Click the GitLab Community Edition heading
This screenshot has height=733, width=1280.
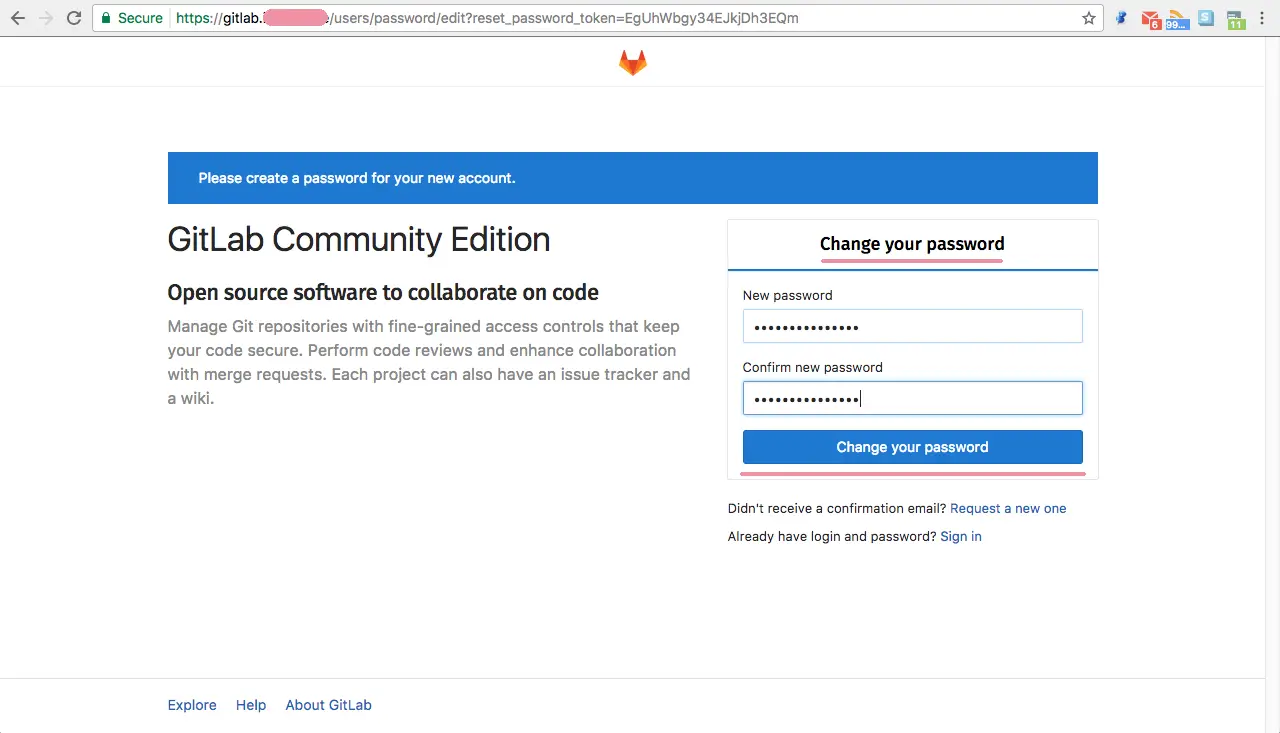pyautogui.click(x=359, y=240)
